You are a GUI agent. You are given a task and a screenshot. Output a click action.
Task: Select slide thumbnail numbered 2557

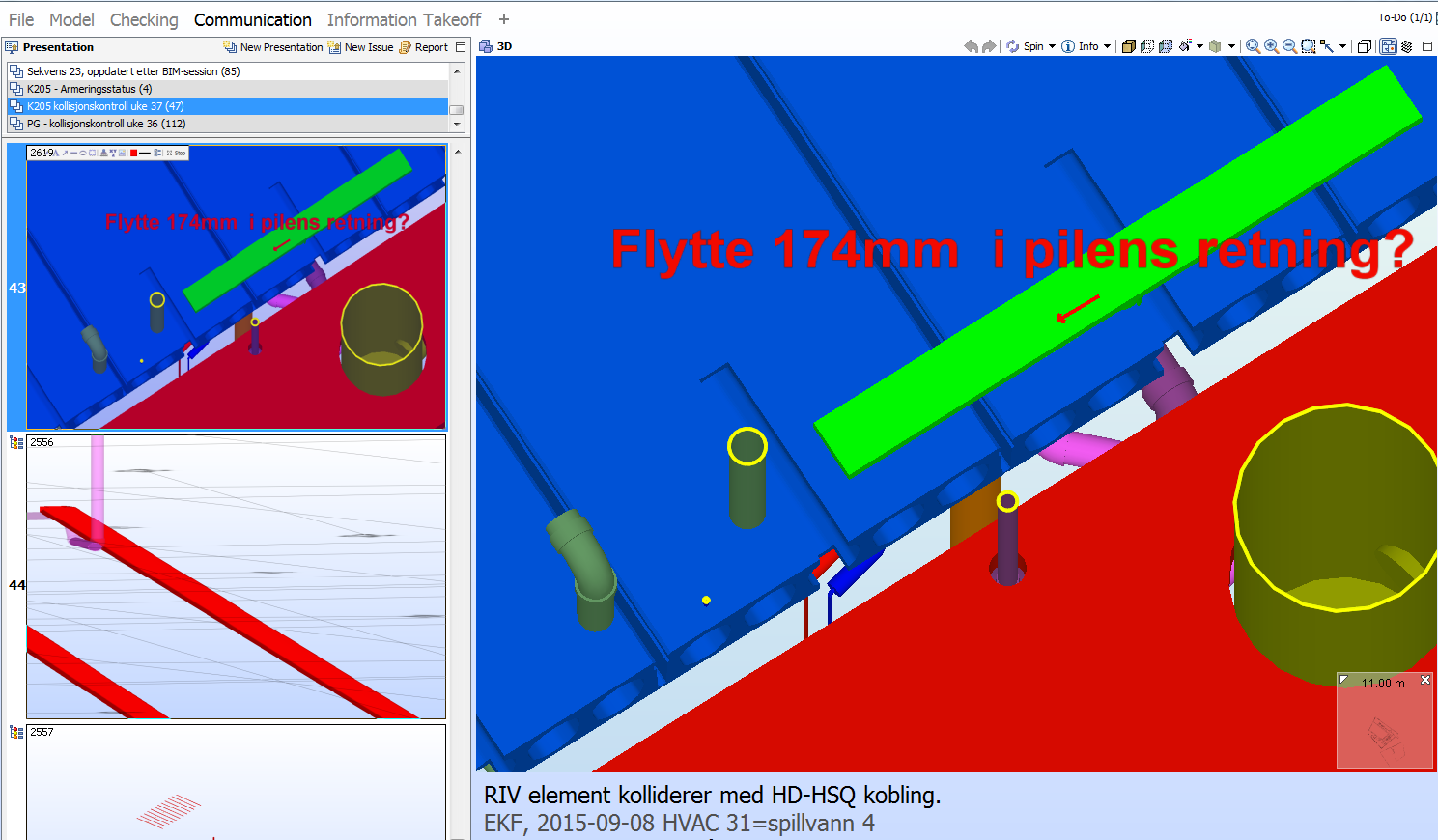(236, 782)
